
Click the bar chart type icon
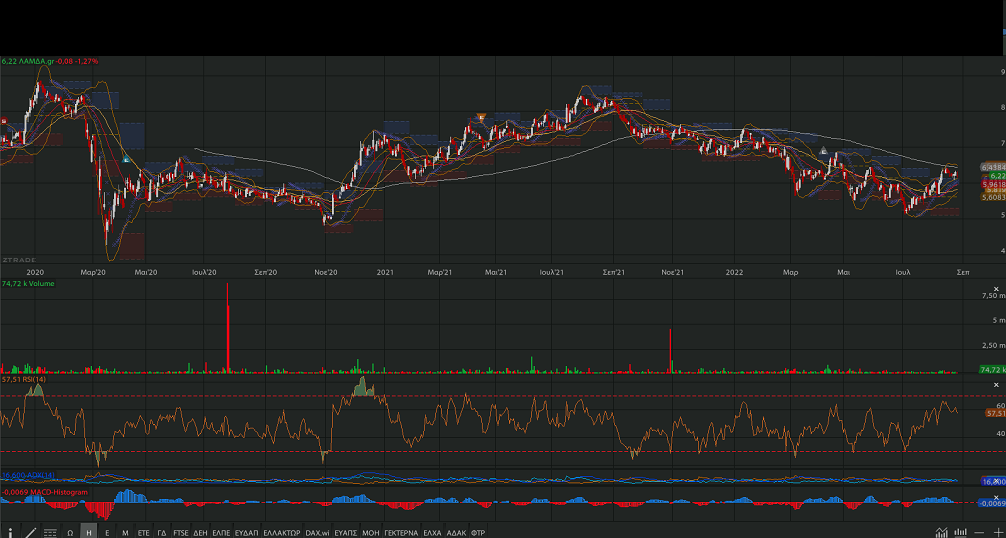pos(961,532)
